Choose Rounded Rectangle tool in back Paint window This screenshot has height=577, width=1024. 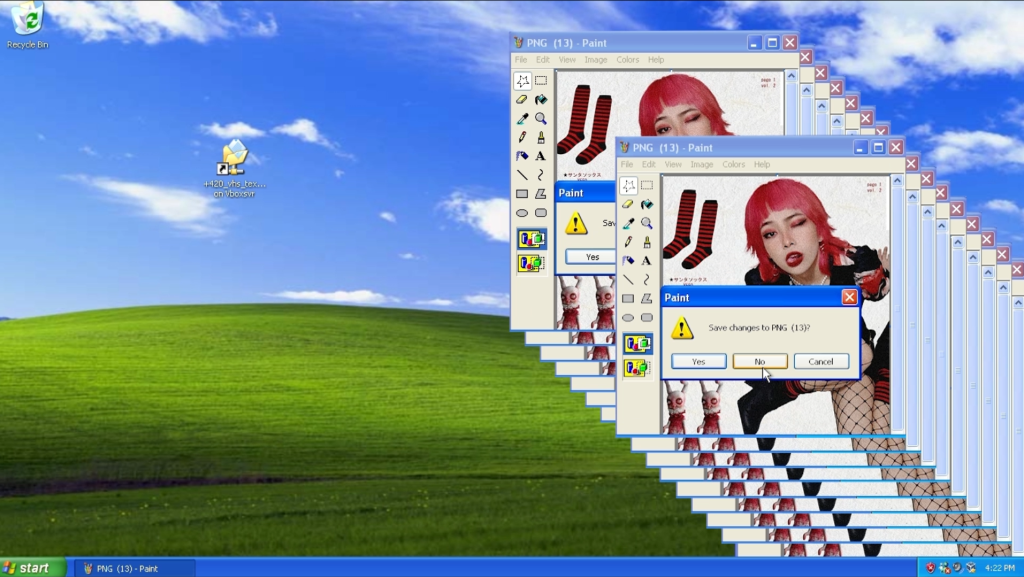point(541,213)
